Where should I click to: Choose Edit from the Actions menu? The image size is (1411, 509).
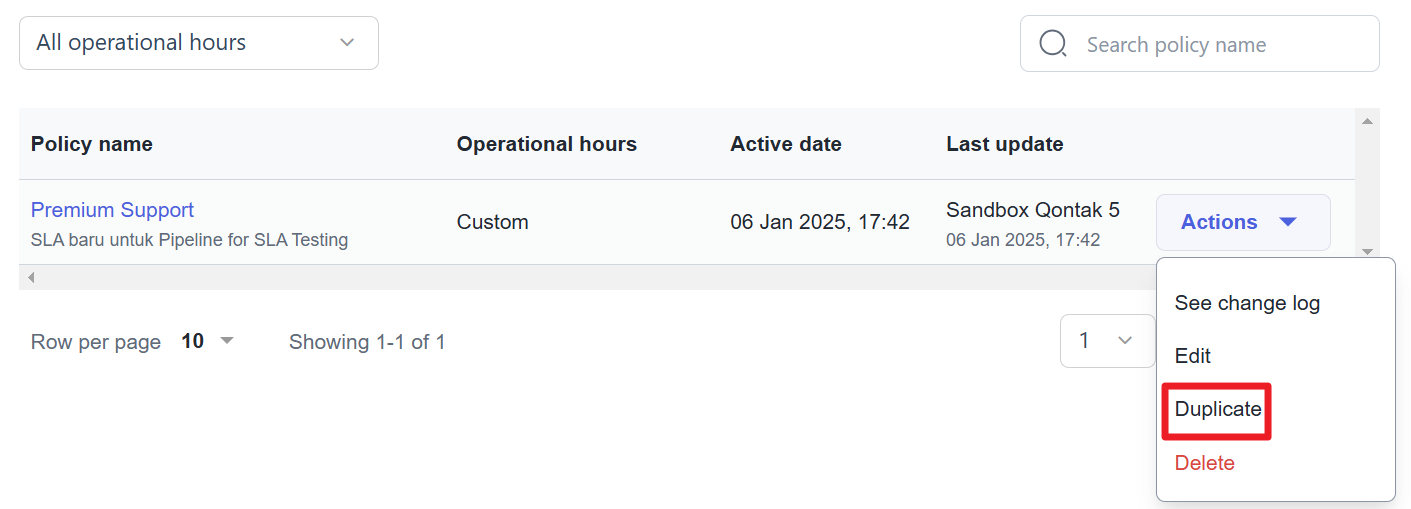pyautogui.click(x=1193, y=356)
